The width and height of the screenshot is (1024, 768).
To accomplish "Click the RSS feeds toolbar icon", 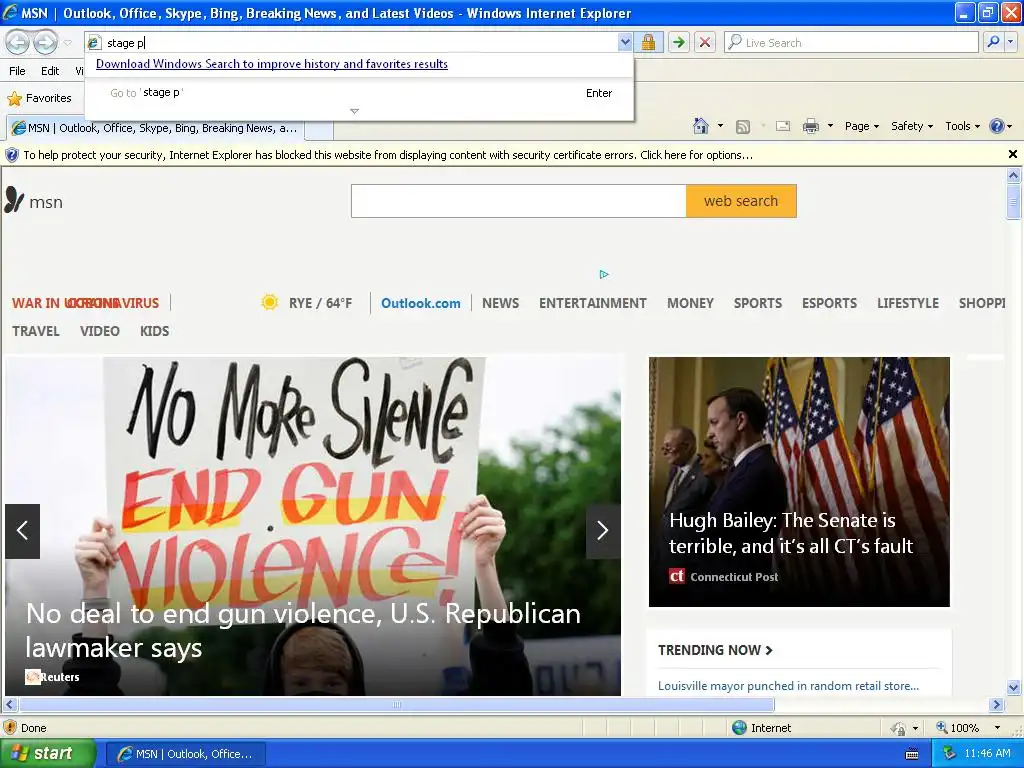I will 743,127.
